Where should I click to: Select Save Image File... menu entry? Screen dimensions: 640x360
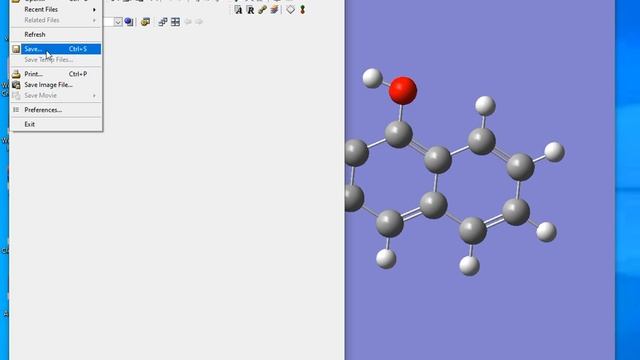[x=56, y=84]
